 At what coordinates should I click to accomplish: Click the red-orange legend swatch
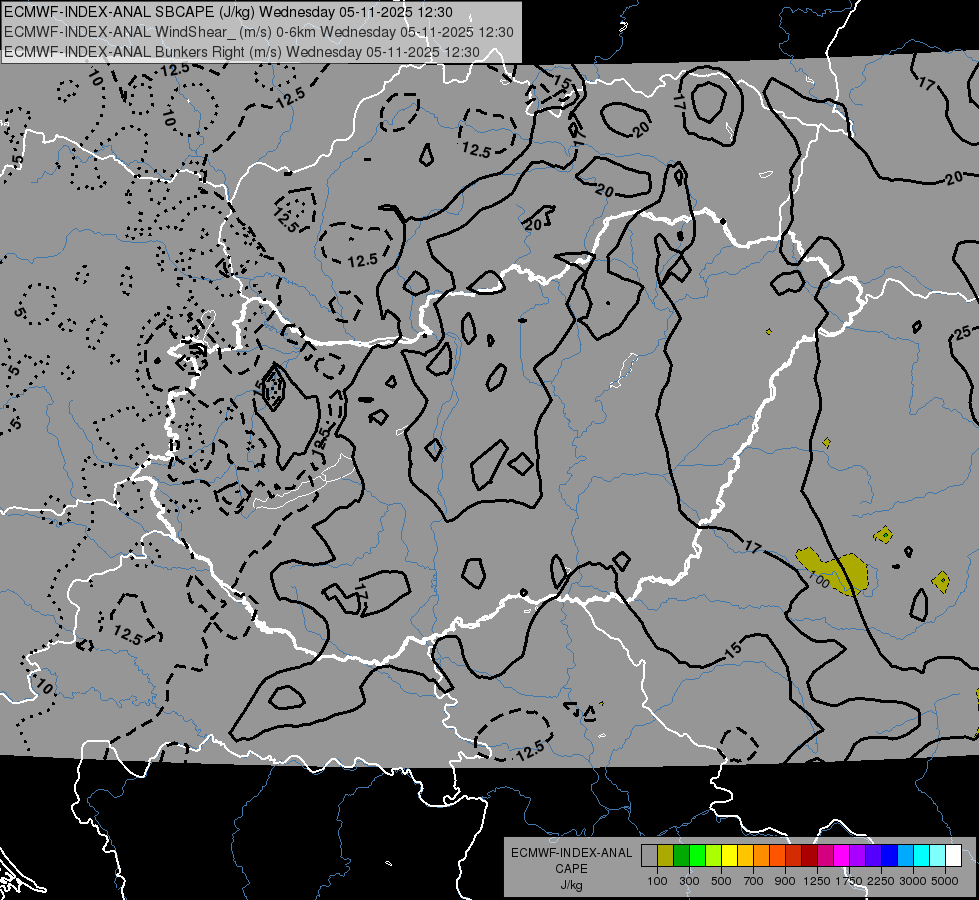click(x=777, y=855)
